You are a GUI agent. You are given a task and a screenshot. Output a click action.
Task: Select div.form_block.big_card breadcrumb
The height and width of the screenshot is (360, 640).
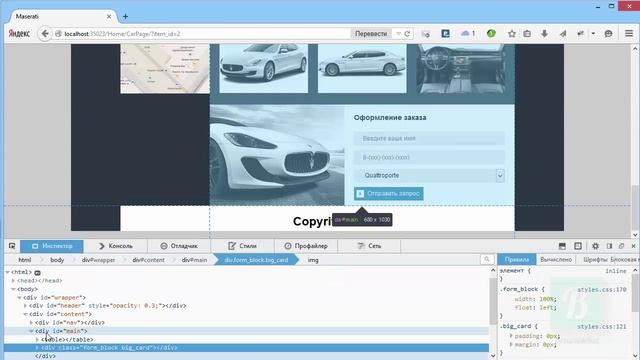[x=256, y=260]
